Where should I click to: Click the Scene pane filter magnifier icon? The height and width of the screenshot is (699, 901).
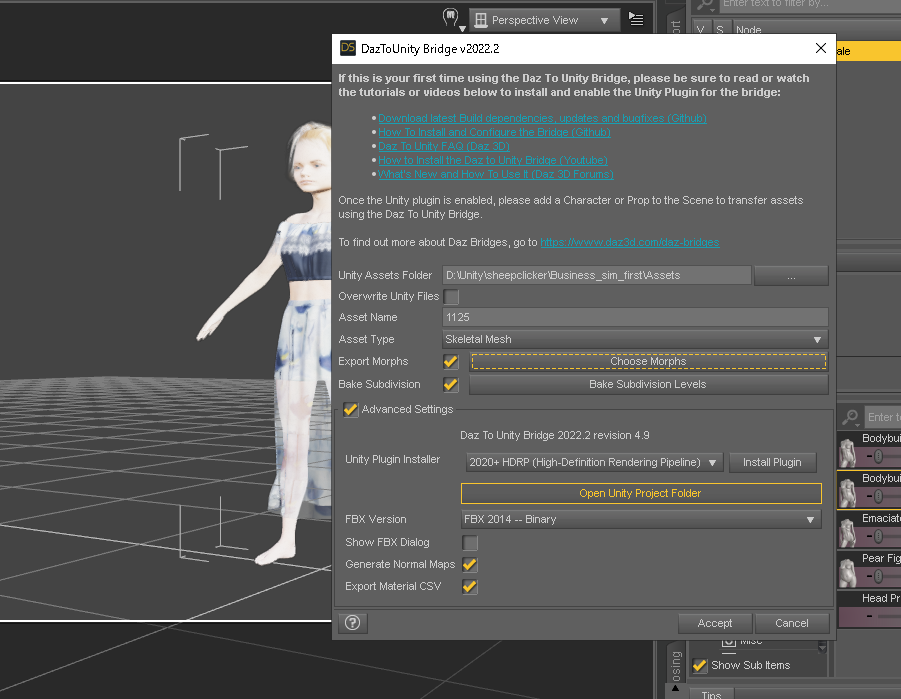coord(705,5)
